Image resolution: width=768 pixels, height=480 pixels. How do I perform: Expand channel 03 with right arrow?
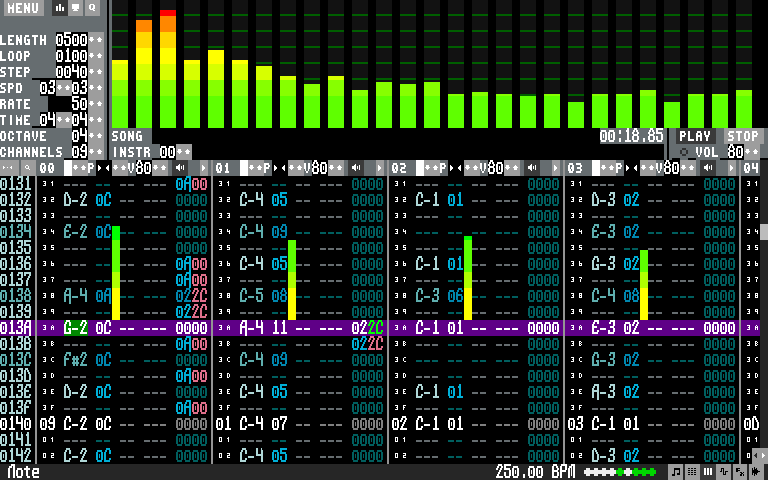732,168
